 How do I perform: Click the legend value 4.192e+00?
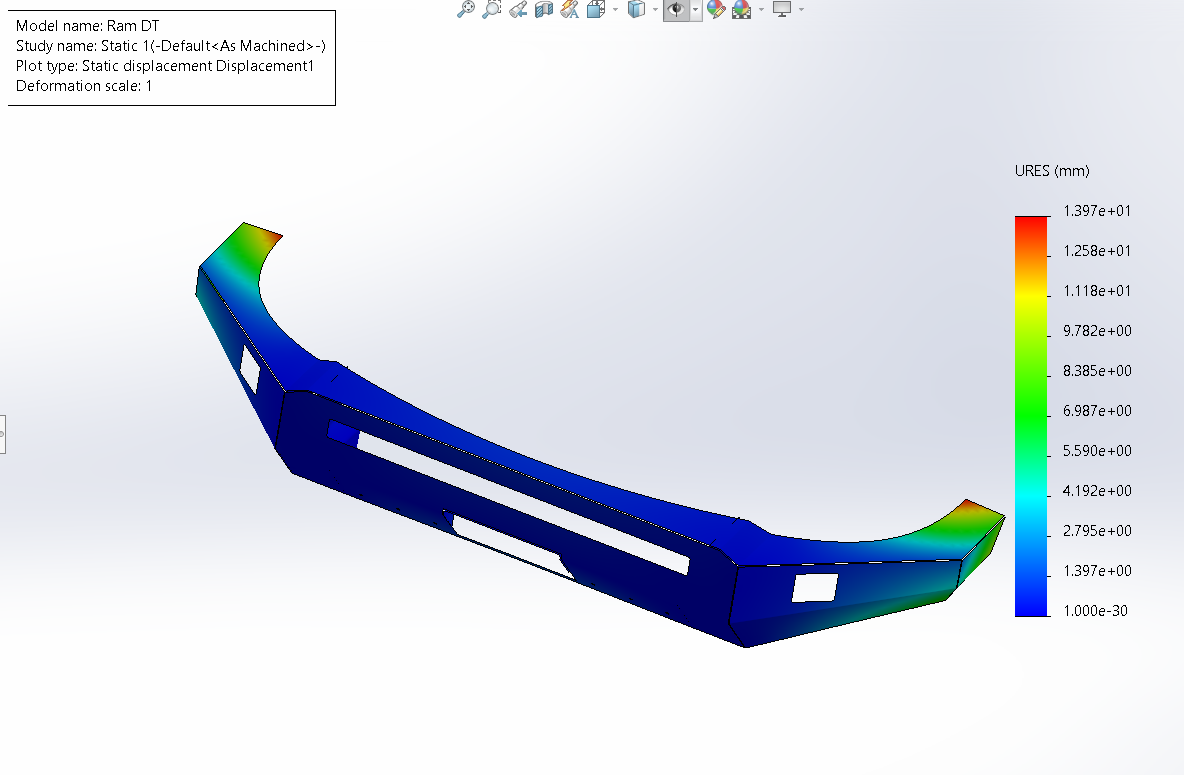(x=1097, y=491)
